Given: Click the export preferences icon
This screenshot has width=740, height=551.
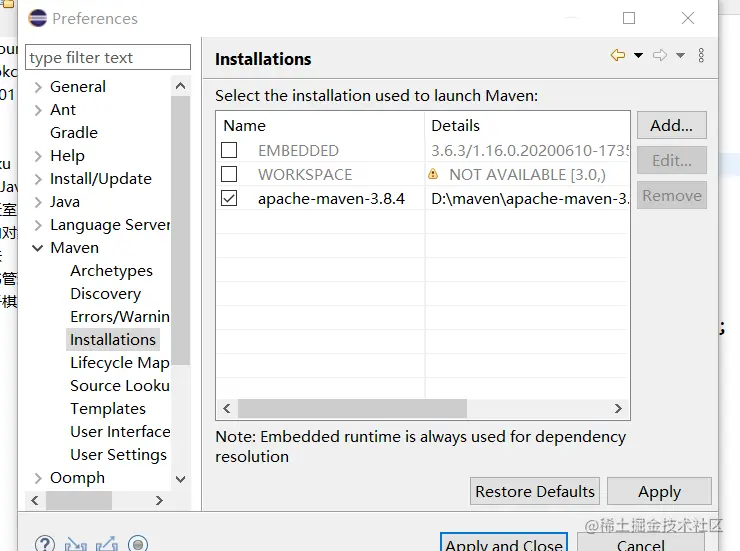Looking at the screenshot, I should [x=107, y=544].
